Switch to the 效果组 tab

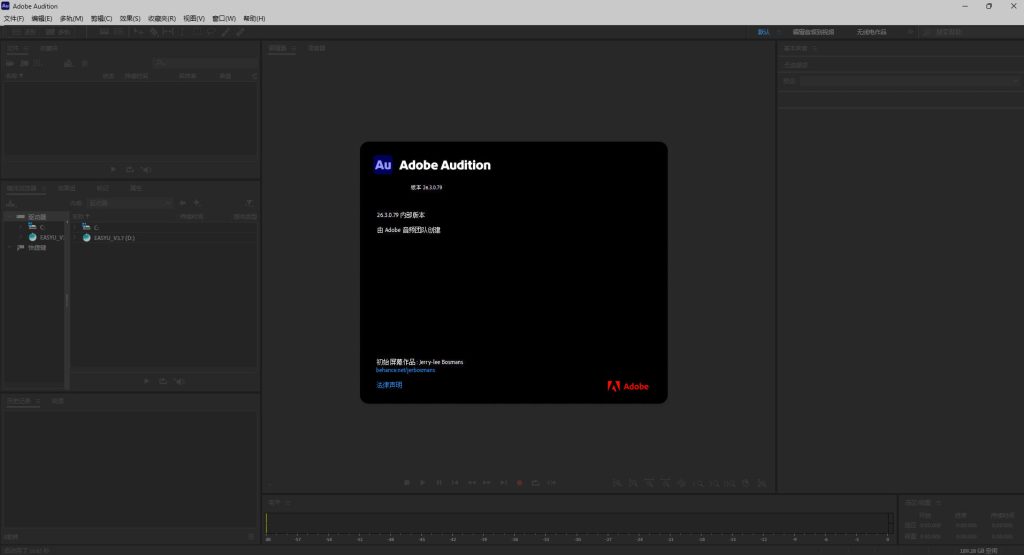(x=67, y=188)
